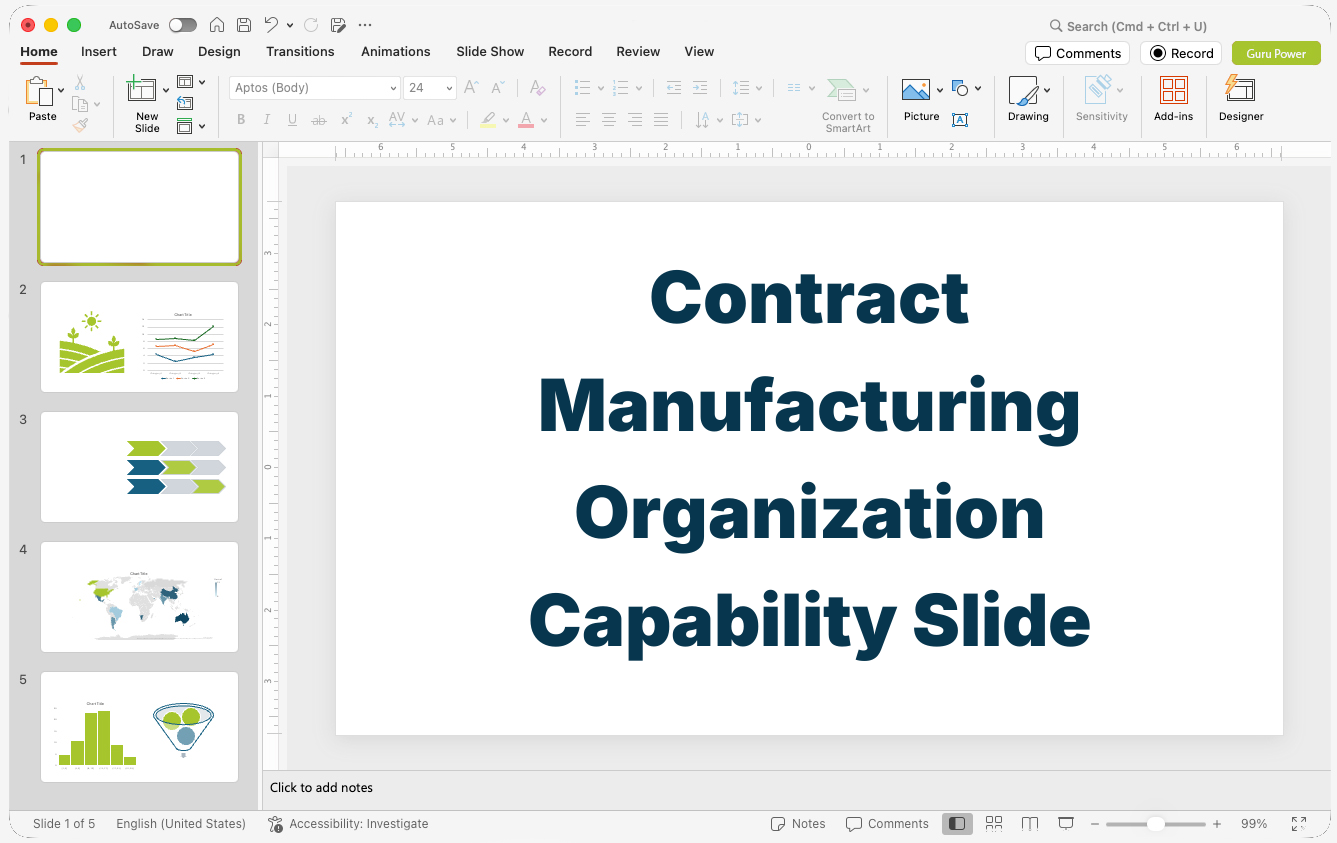Reset the slide layout icon

click(x=185, y=104)
